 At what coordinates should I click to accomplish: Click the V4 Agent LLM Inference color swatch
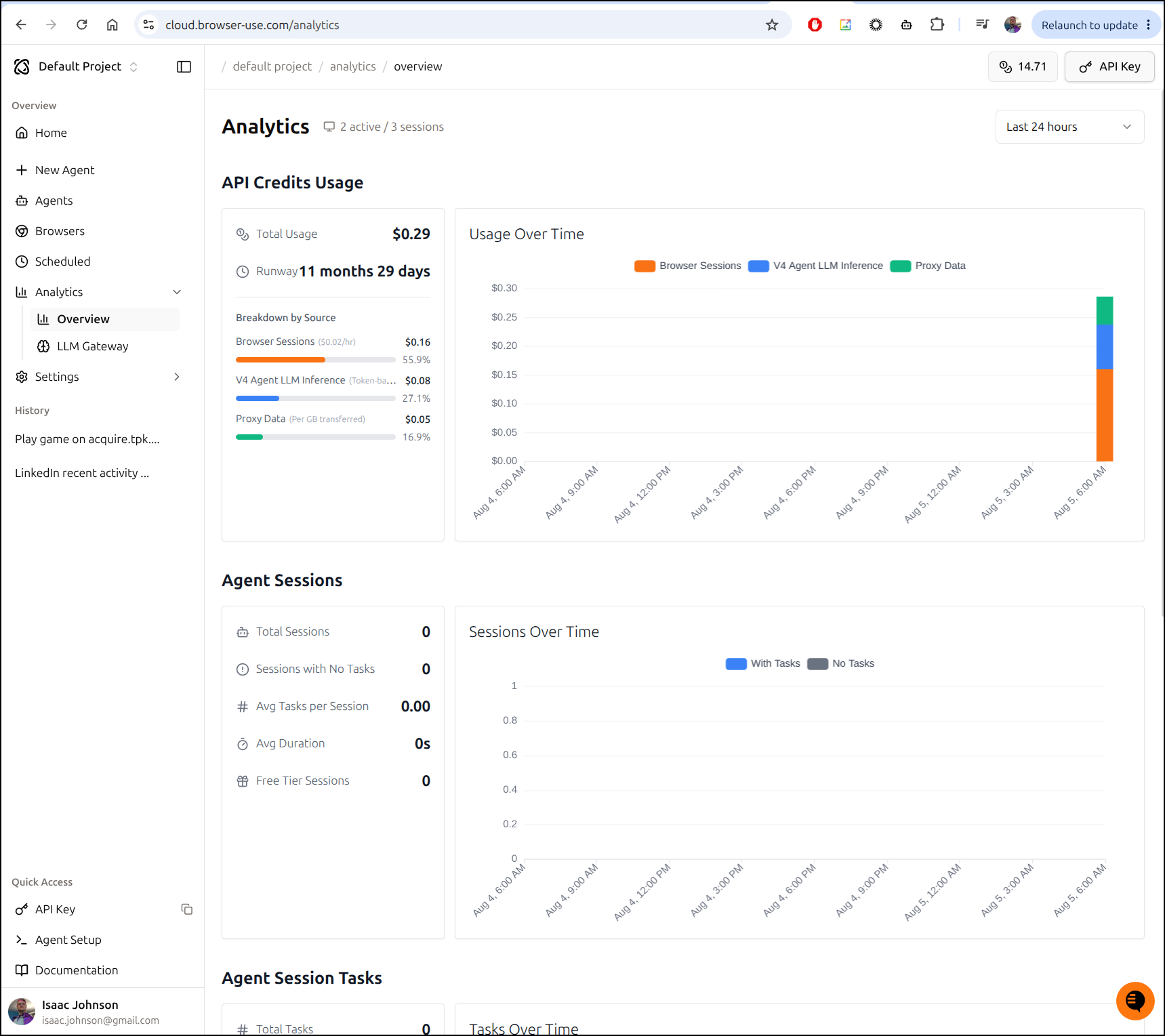(758, 266)
